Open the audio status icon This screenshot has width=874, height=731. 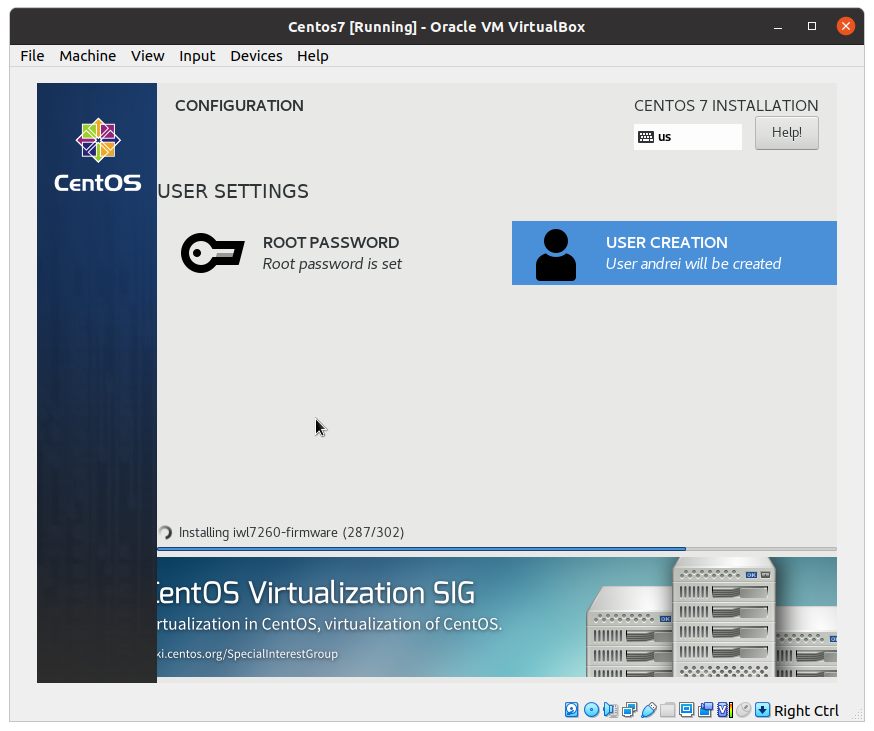(610, 710)
